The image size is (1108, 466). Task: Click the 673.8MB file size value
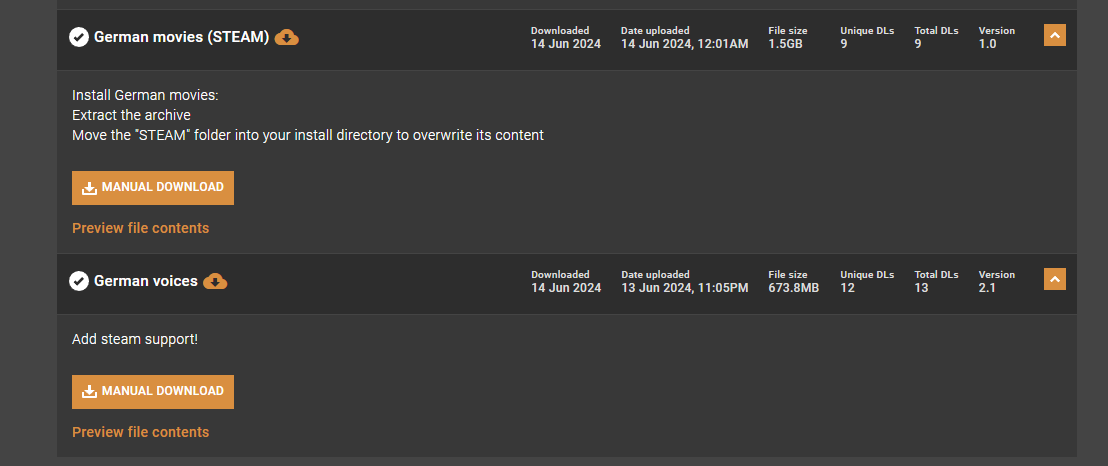click(x=793, y=288)
